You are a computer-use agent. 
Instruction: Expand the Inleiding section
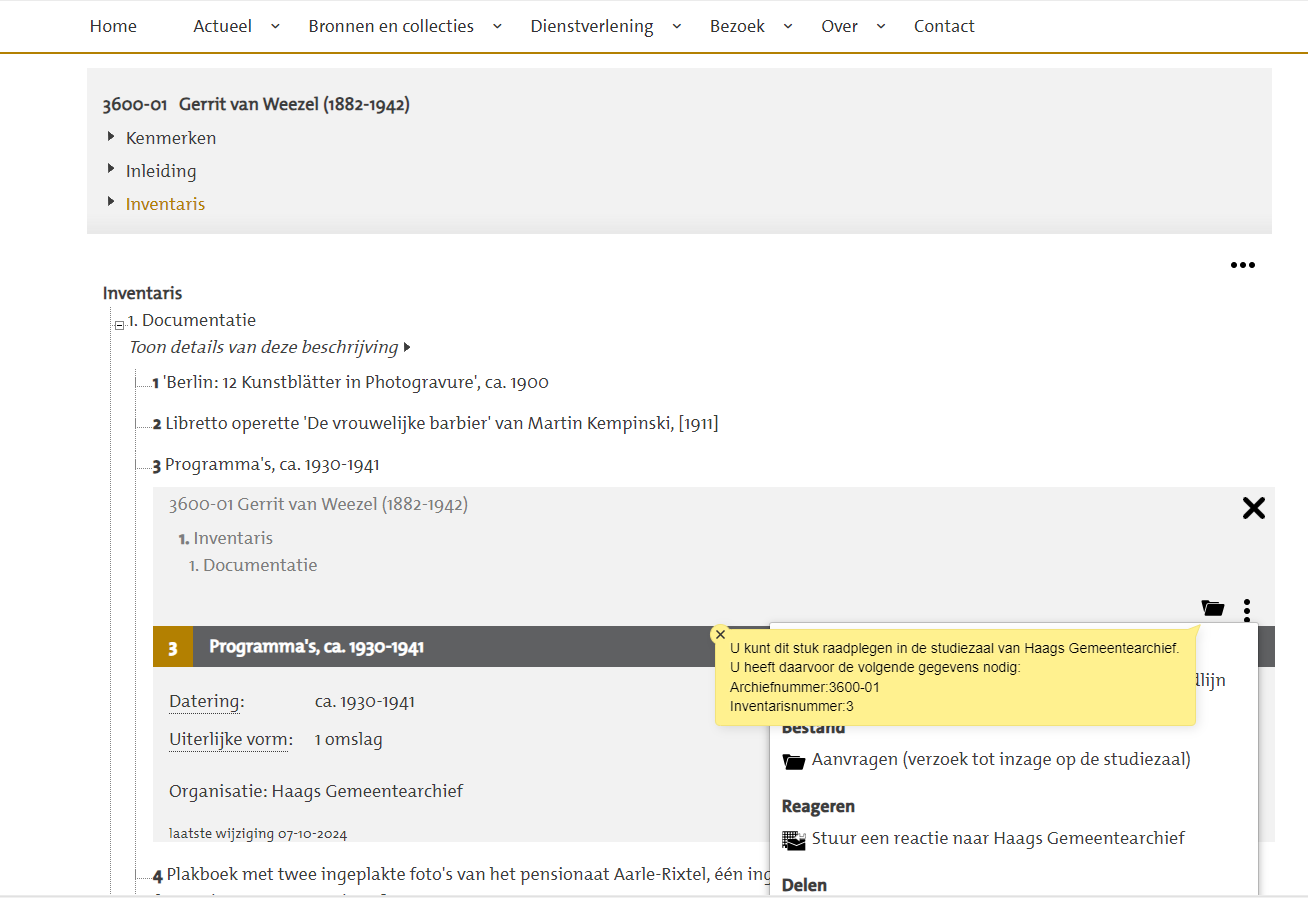161,171
